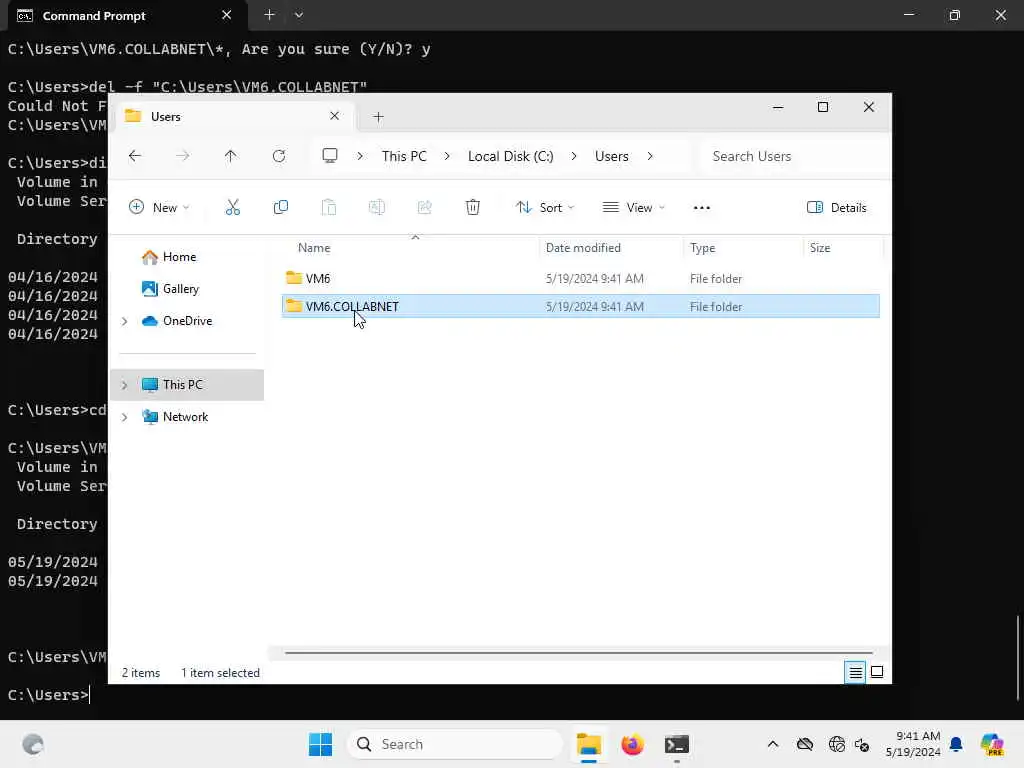Select Network in navigation pane
This screenshot has width=1024, height=768.
175,417
